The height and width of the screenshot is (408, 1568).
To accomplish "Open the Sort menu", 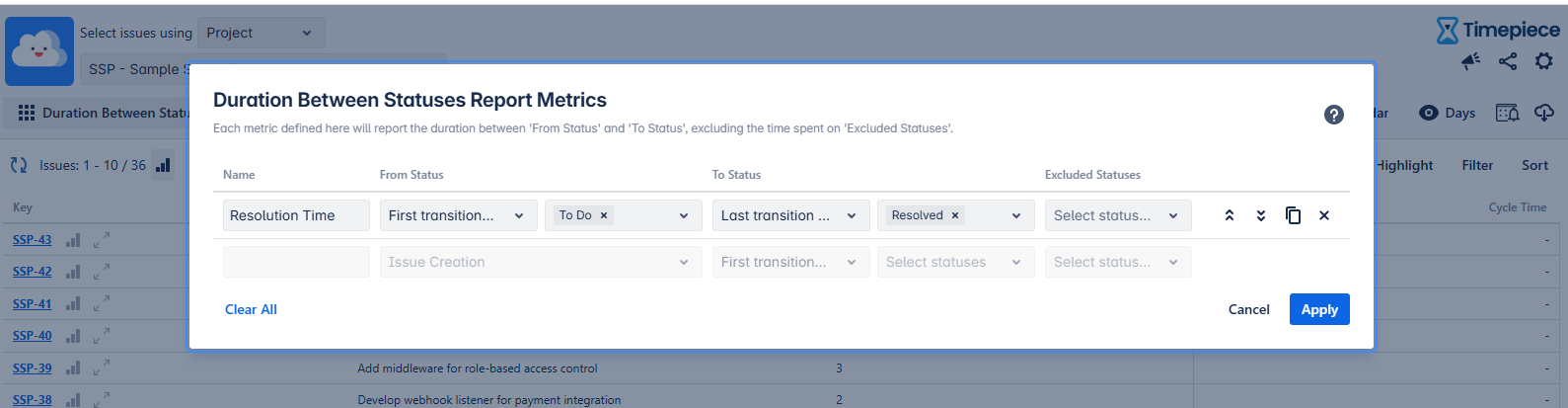I will (1534, 165).
